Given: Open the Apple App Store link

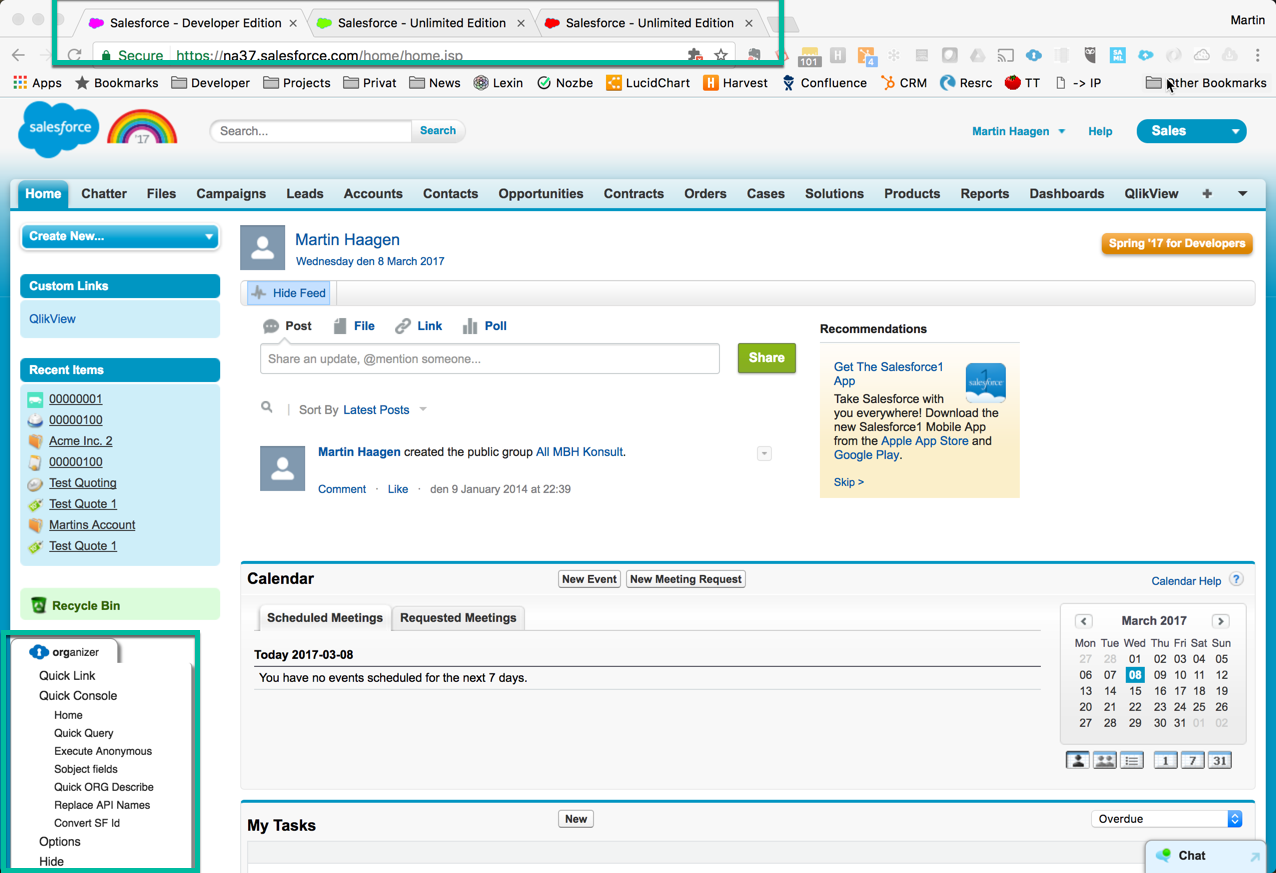Looking at the screenshot, I should [924, 441].
